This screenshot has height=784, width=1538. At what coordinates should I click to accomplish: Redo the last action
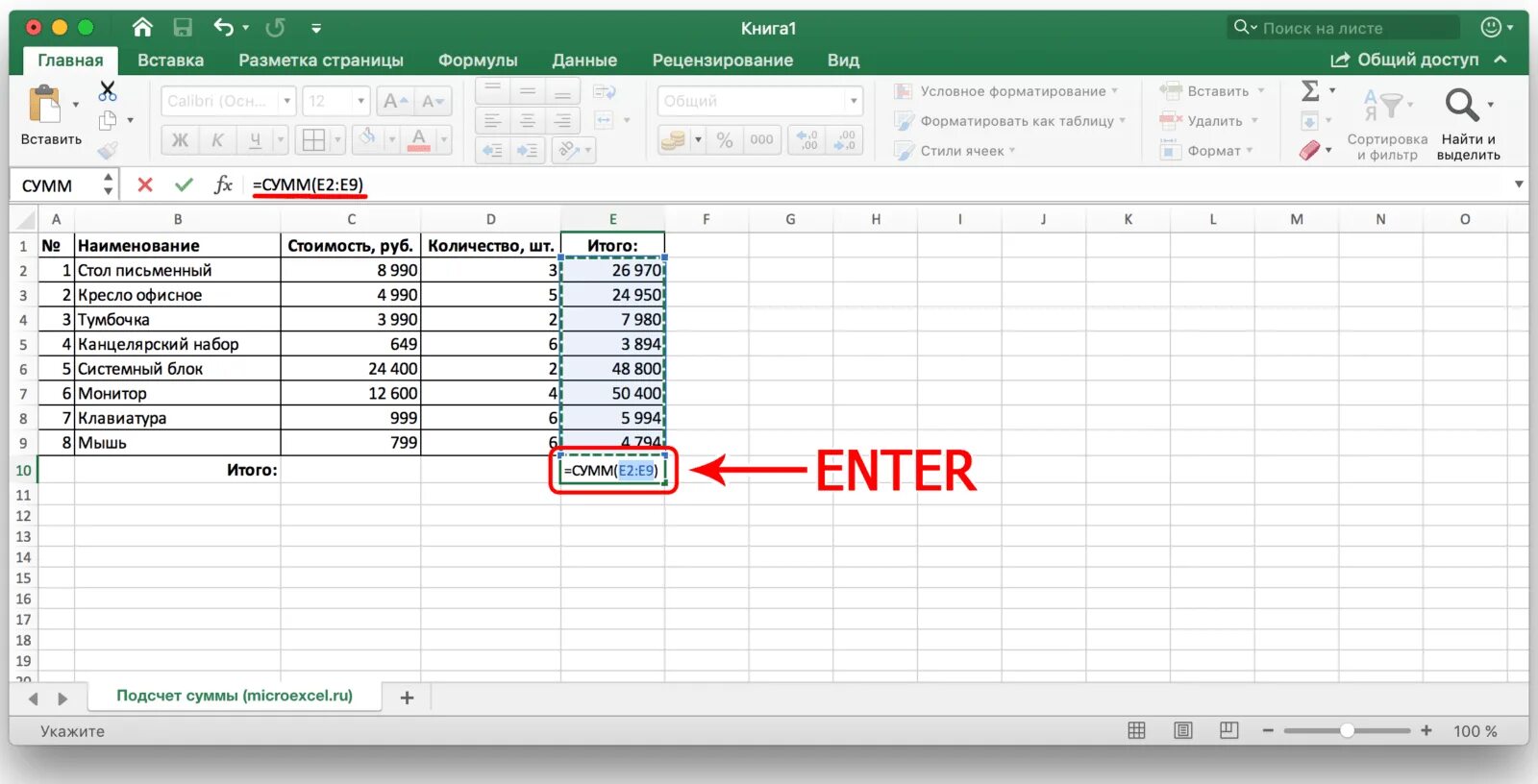[275, 27]
